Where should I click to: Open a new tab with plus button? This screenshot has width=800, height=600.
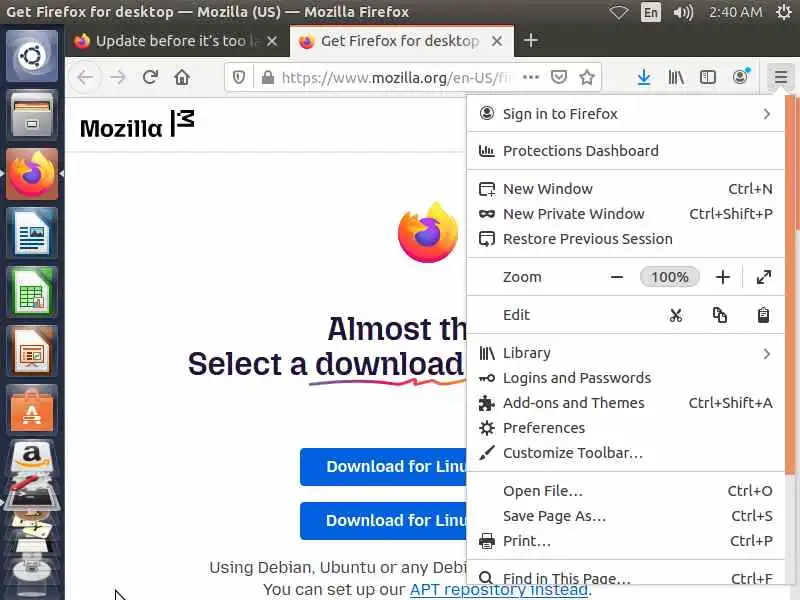click(x=531, y=40)
